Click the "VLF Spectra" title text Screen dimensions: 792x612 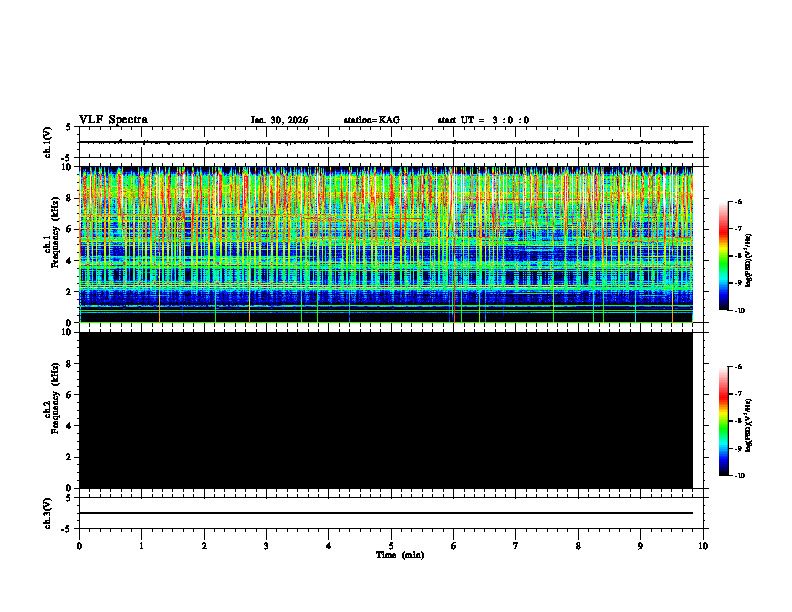click(113, 120)
